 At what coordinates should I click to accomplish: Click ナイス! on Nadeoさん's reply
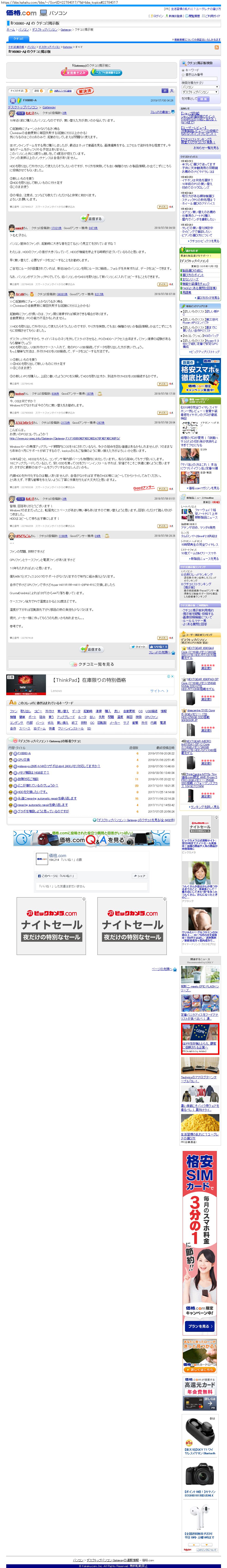(162, 413)
